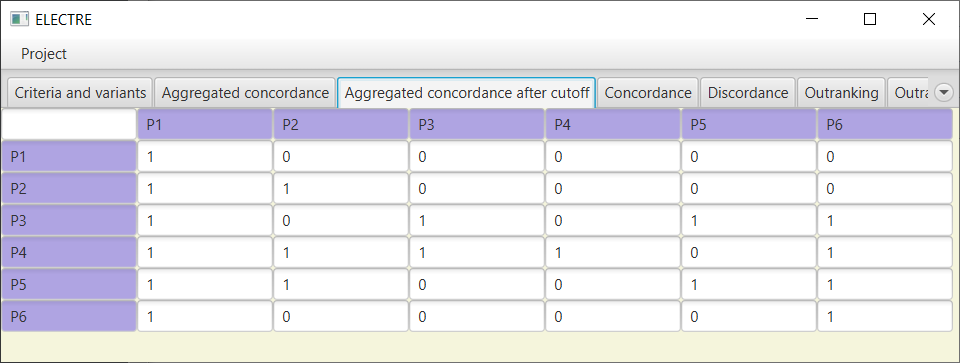Minimize the ELECTRE window
Image resolution: width=960 pixels, height=363 pixels.
tap(812, 20)
